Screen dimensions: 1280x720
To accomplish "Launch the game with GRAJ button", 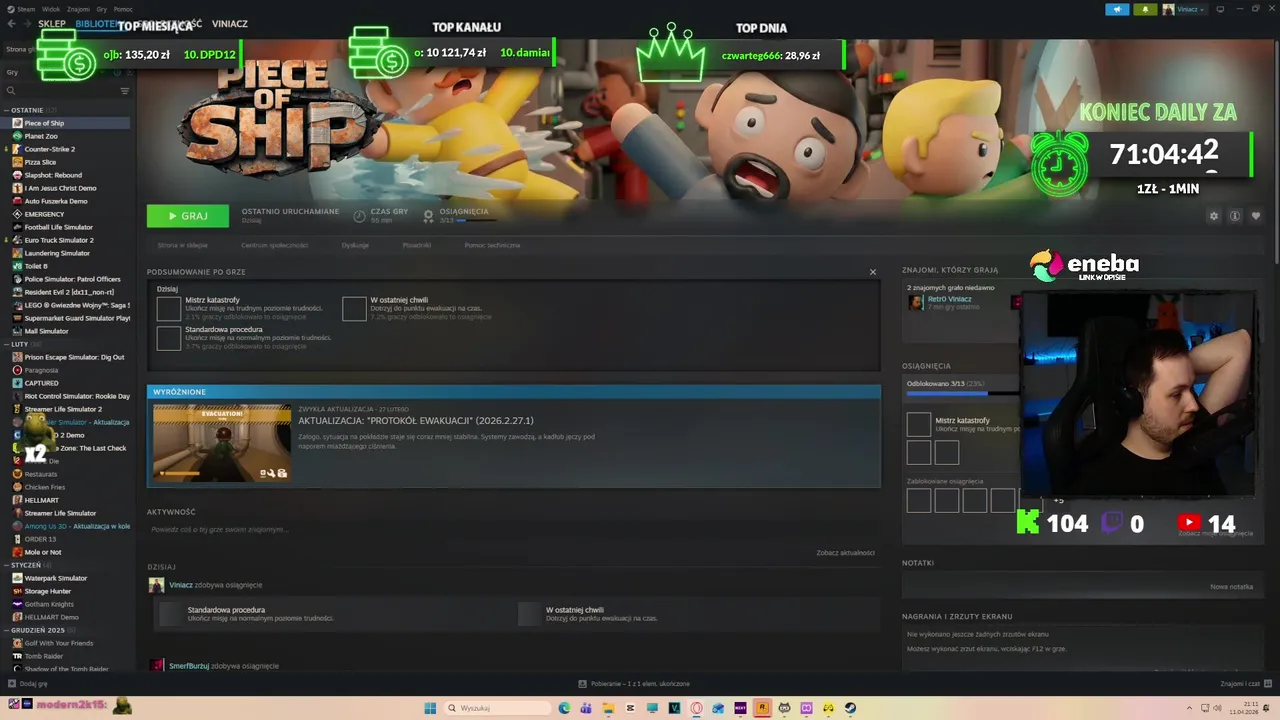I will (x=188, y=216).
